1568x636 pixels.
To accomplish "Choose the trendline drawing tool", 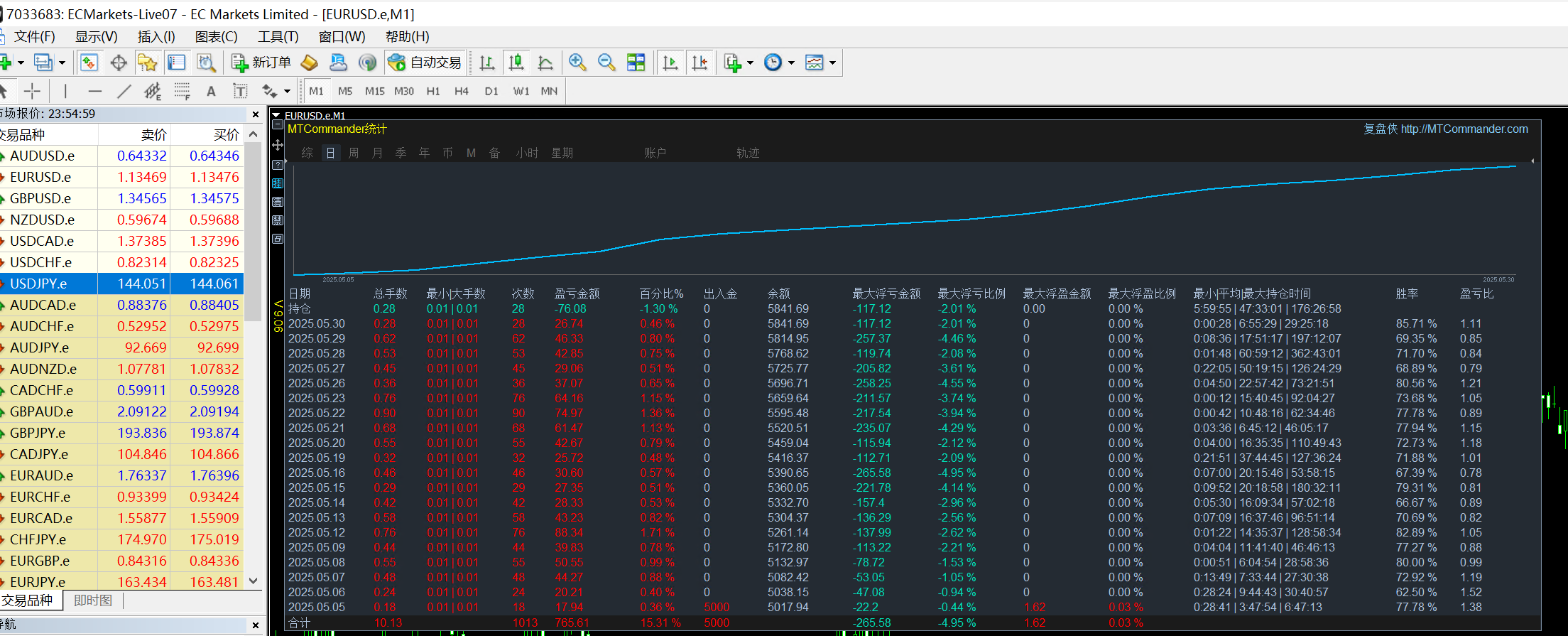I will coord(124,91).
